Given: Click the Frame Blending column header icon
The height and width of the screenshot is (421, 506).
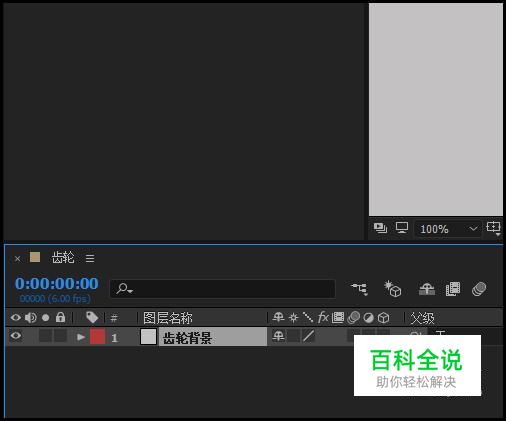Looking at the screenshot, I should tap(338, 317).
